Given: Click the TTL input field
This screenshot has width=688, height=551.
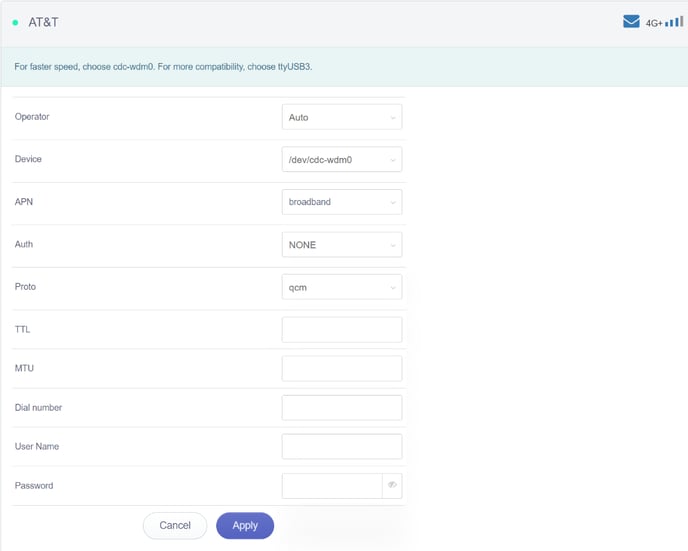Looking at the screenshot, I should [341, 329].
